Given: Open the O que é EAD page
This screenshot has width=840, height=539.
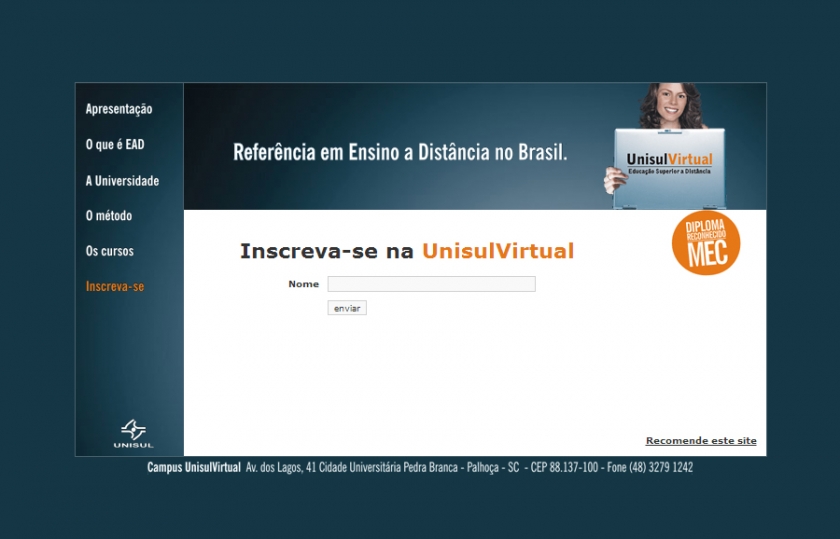Looking at the screenshot, I should pyautogui.click(x=115, y=145).
